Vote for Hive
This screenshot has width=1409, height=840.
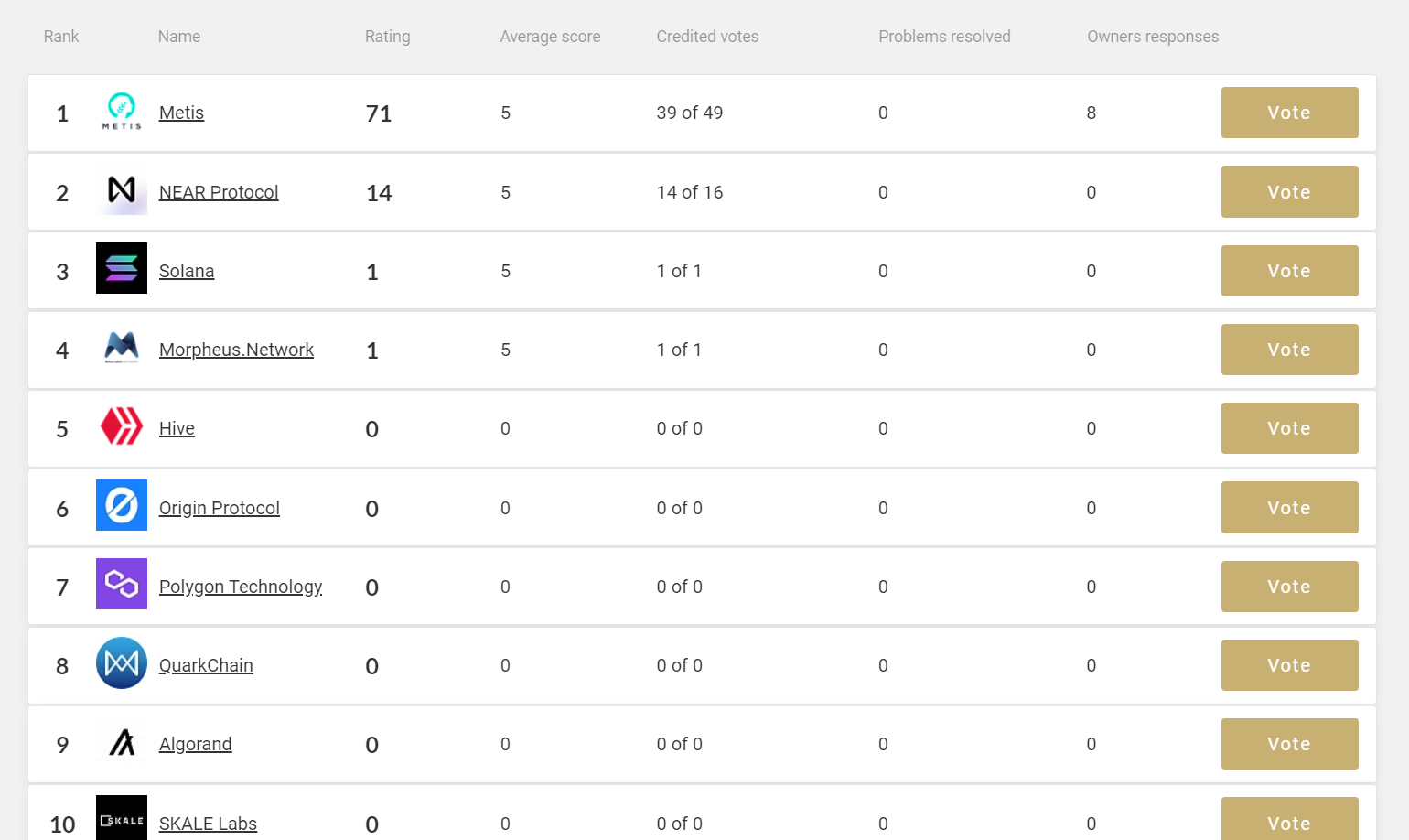[1289, 428]
